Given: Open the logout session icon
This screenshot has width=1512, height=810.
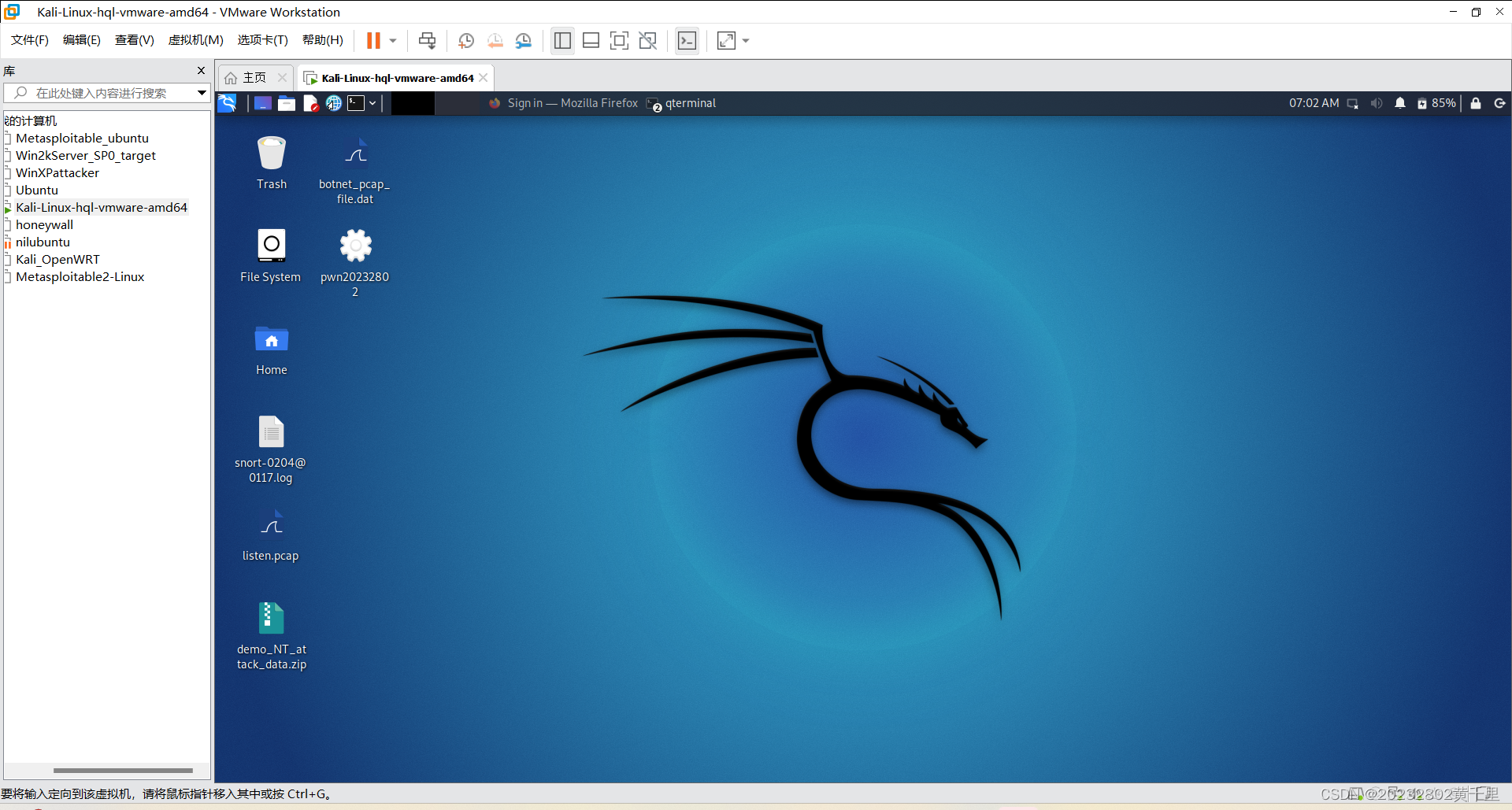Looking at the screenshot, I should coord(1499,103).
